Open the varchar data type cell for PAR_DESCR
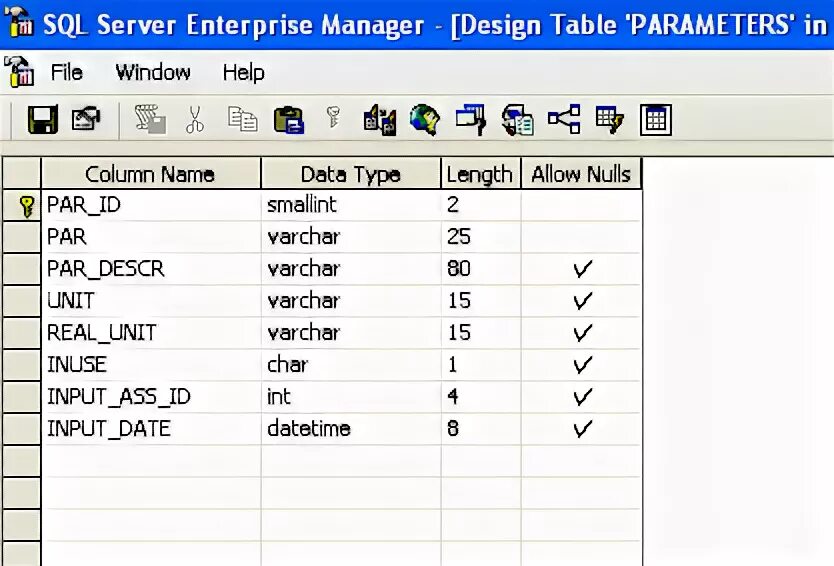This screenshot has width=834, height=566. 351,269
